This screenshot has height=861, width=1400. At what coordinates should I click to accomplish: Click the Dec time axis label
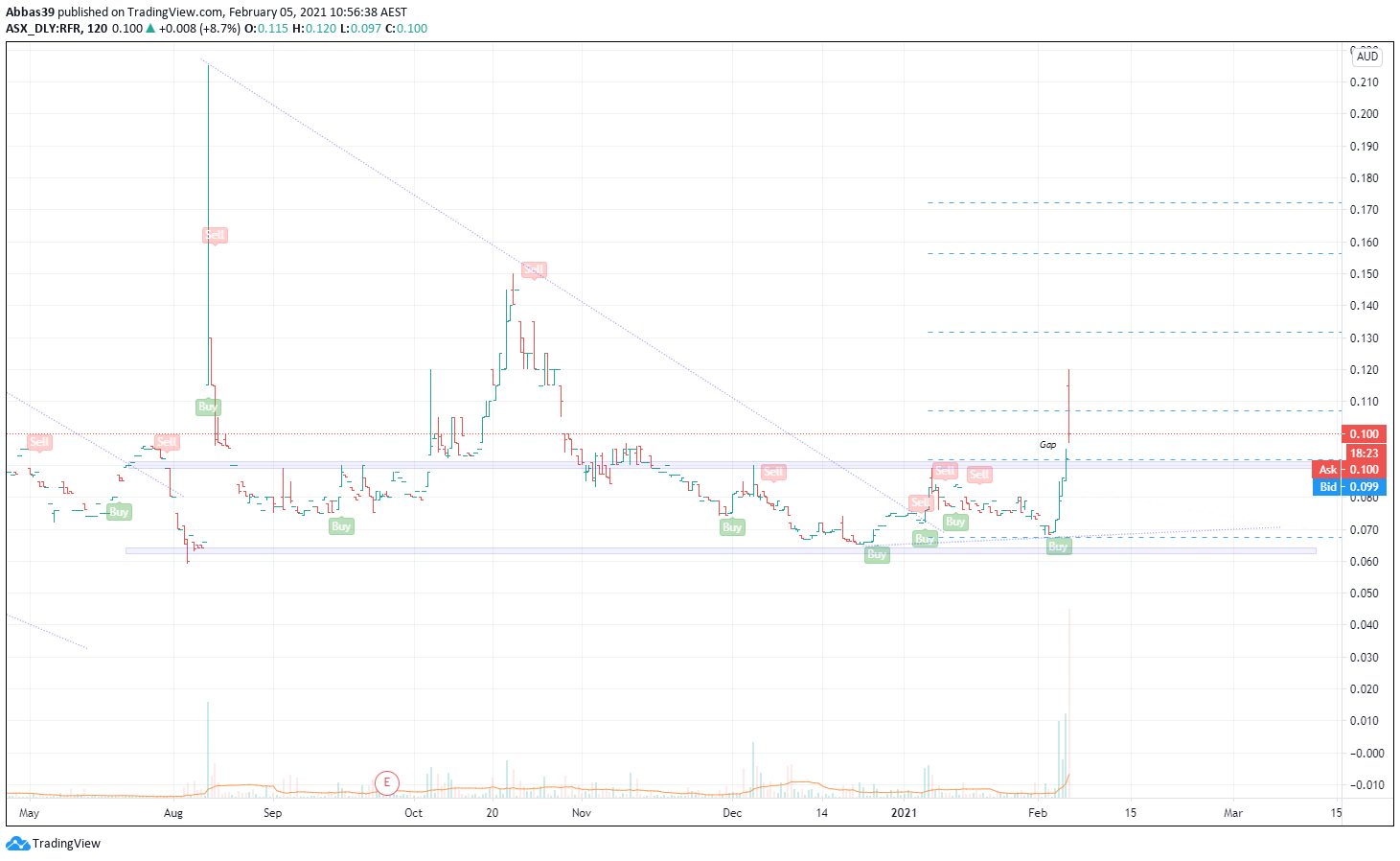732,813
